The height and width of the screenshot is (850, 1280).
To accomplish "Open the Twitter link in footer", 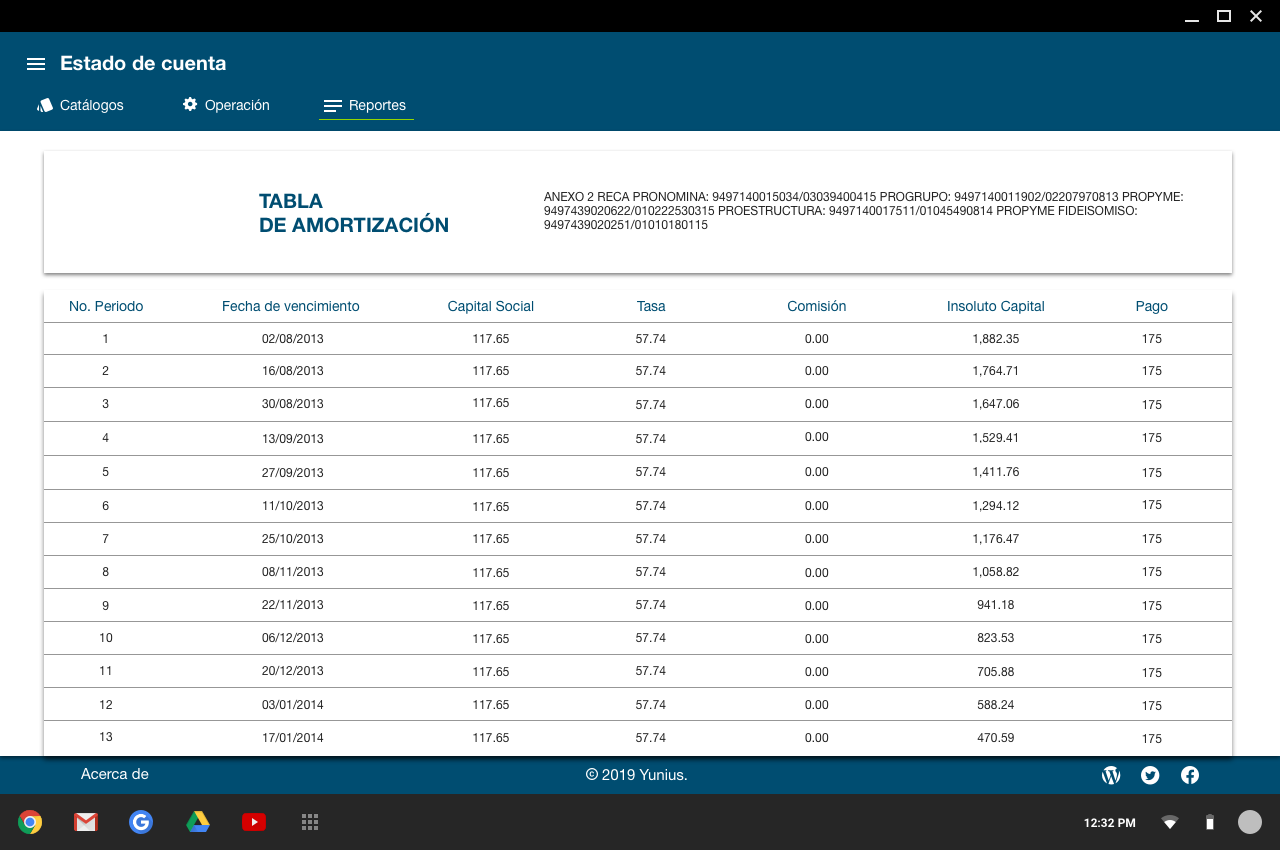I will 1150,775.
